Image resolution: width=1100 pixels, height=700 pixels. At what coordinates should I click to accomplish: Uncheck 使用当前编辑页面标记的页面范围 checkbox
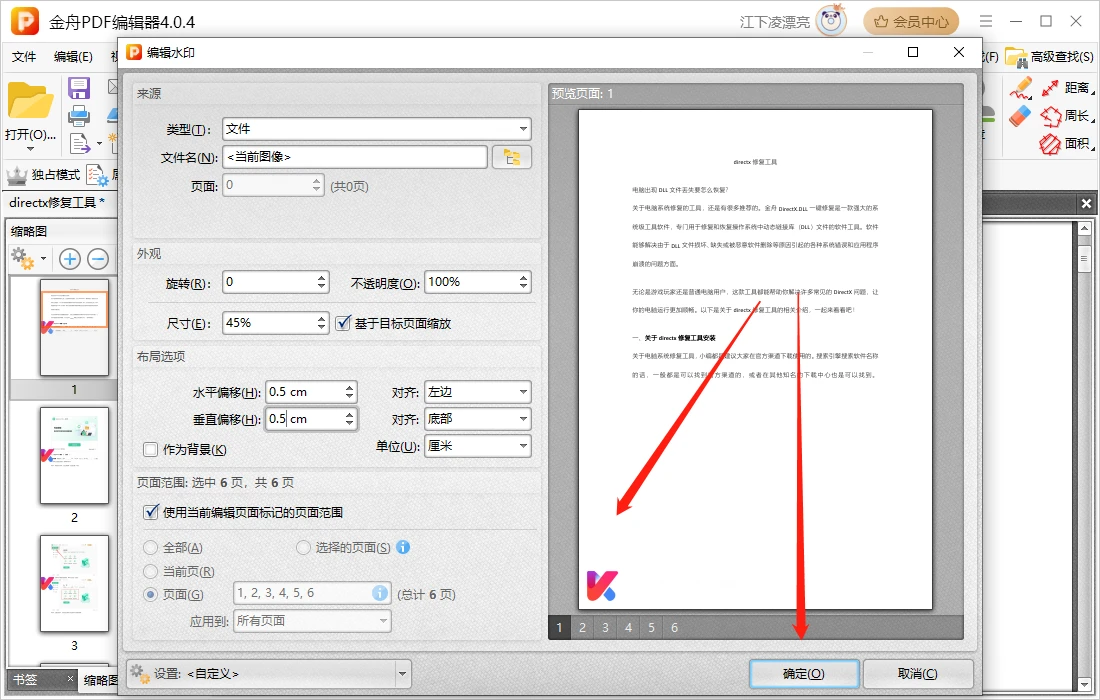point(151,512)
